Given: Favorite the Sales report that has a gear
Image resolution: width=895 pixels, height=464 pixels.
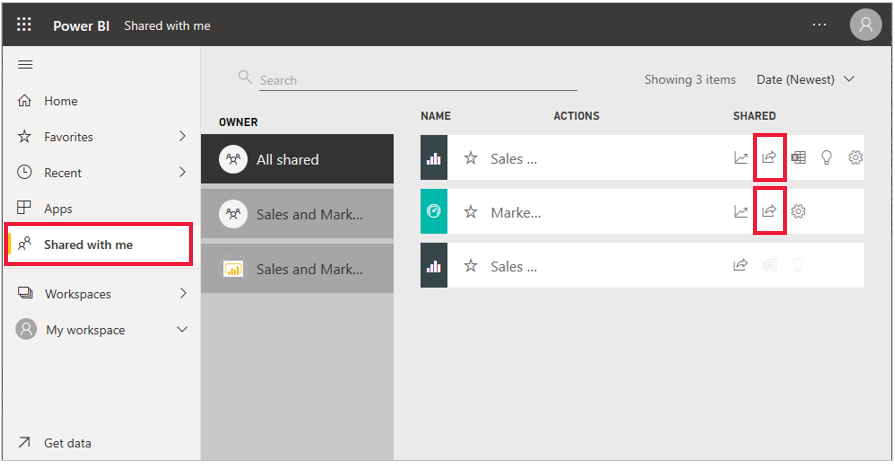Looking at the screenshot, I should [470, 158].
